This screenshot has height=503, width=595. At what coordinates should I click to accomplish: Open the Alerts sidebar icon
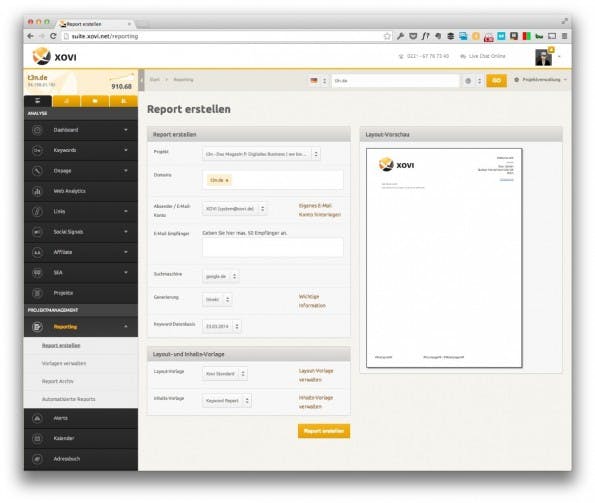pyautogui.click(x=37, y=418)
